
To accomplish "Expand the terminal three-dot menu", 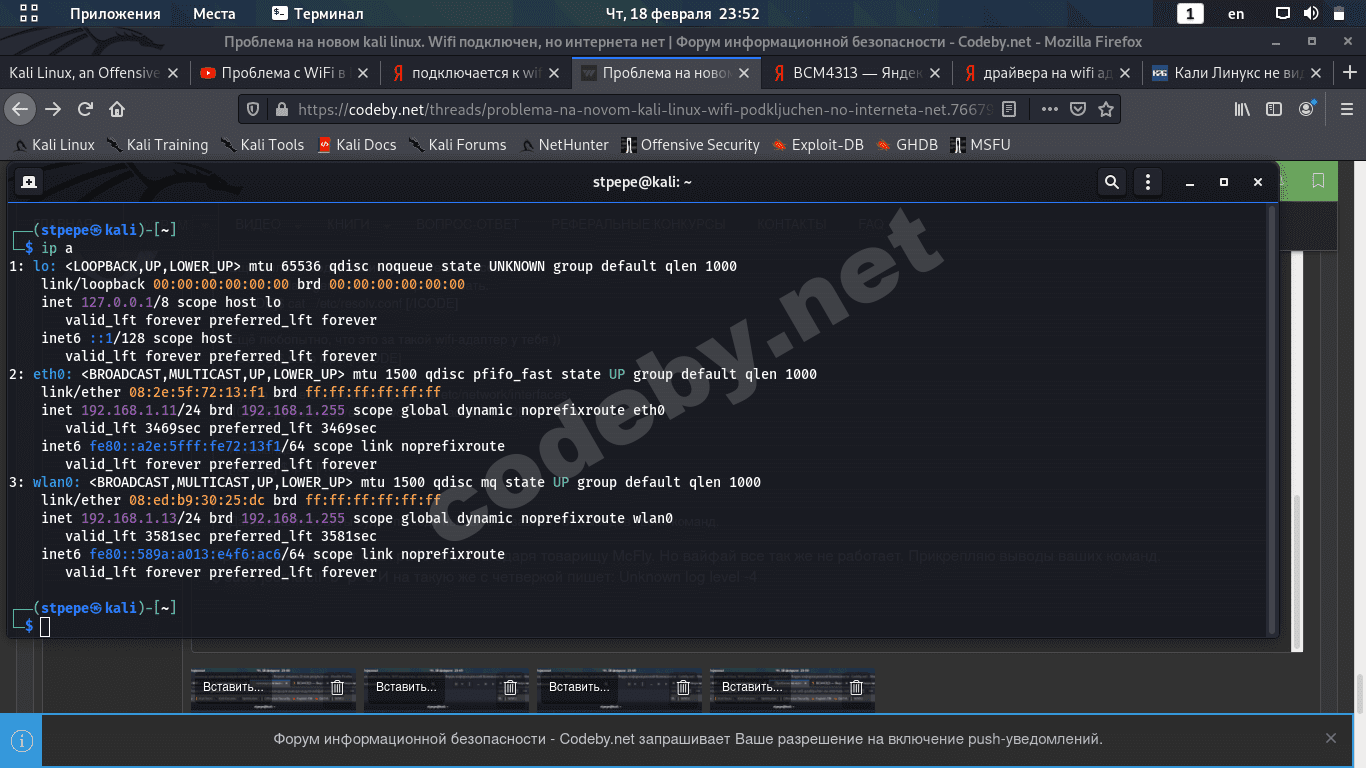I will [1148, 182].
